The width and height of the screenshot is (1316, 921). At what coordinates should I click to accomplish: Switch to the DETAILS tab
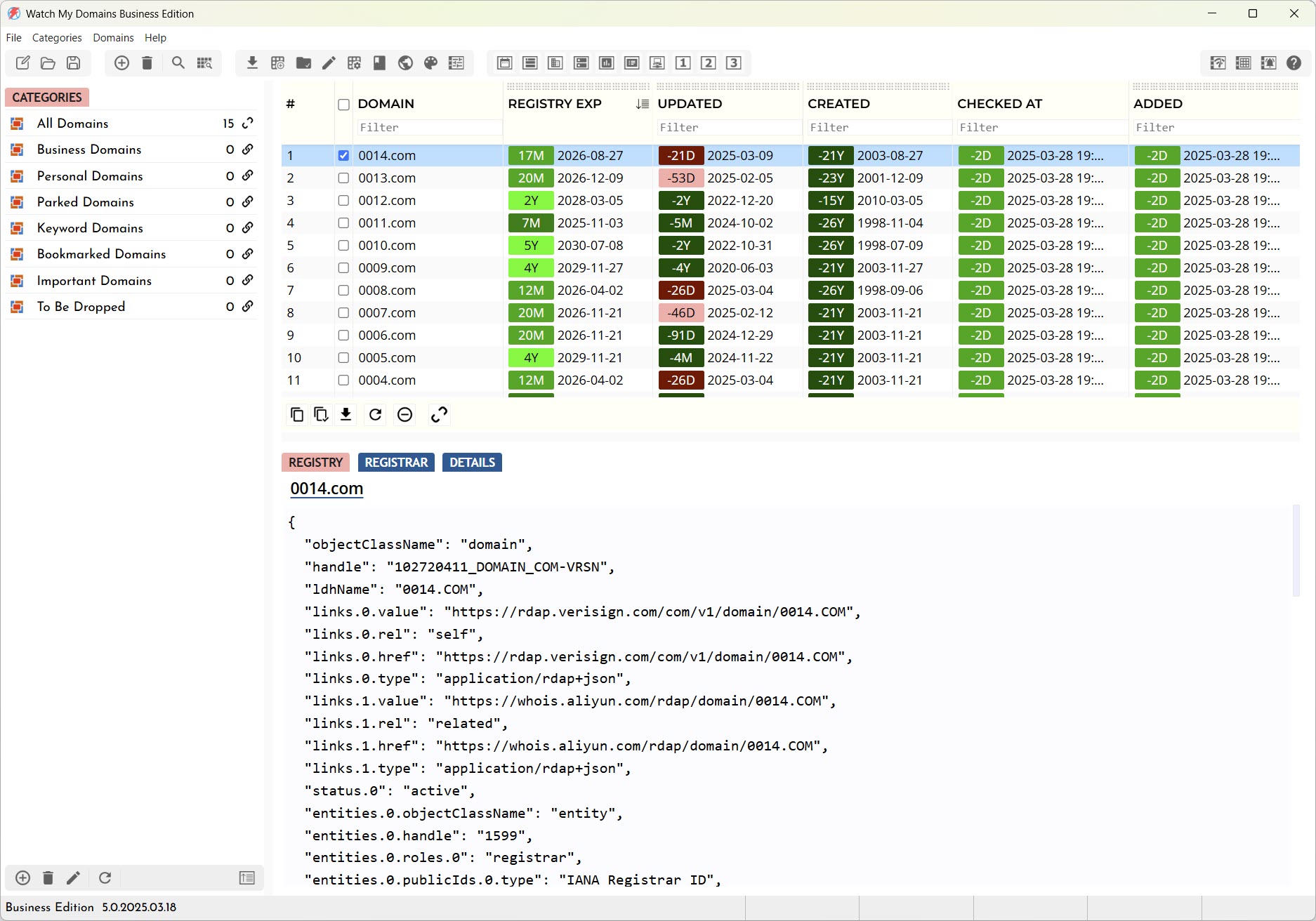coord(472,463)
